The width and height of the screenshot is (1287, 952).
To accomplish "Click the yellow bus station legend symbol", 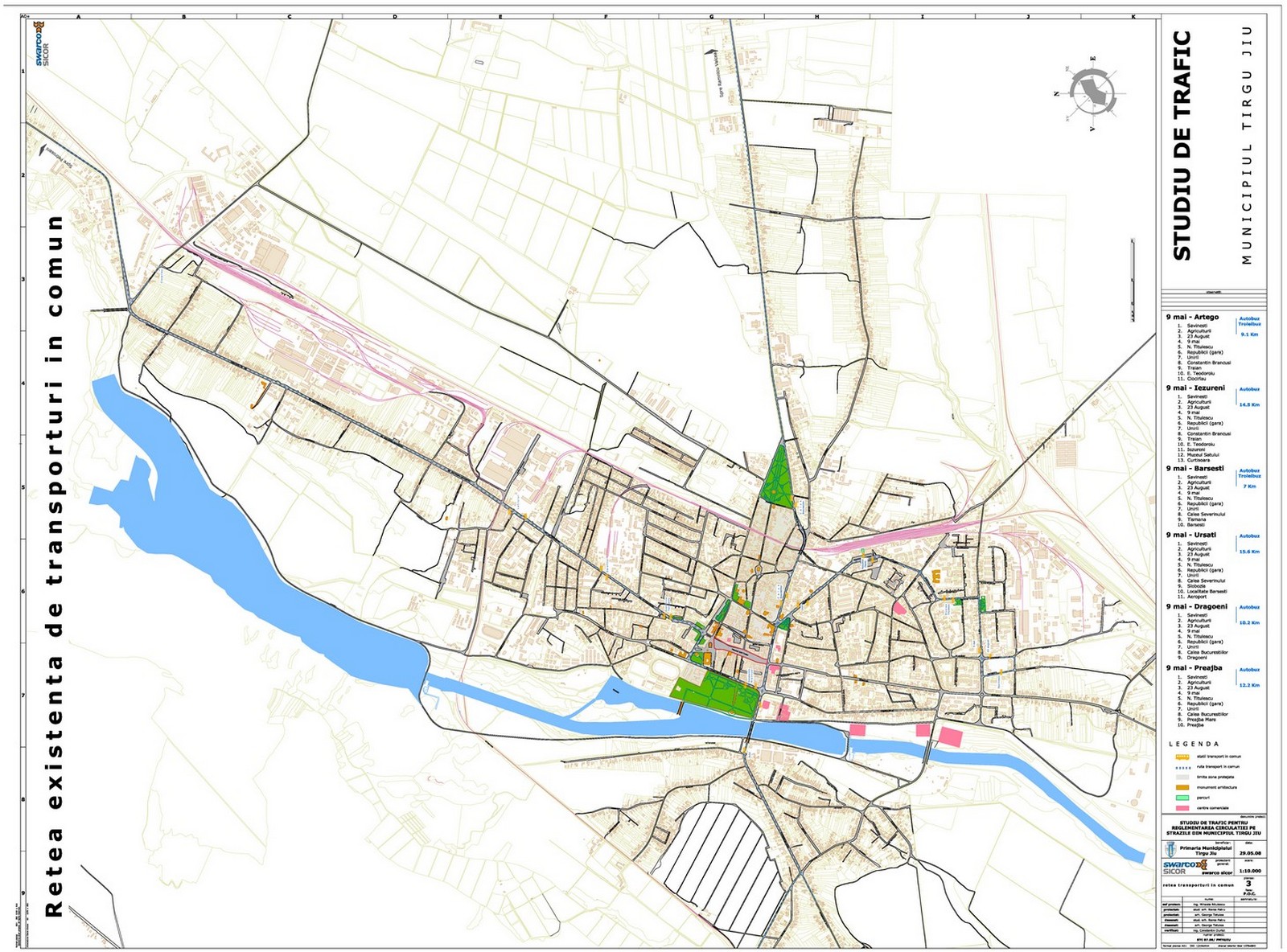I will [1182, 757].
